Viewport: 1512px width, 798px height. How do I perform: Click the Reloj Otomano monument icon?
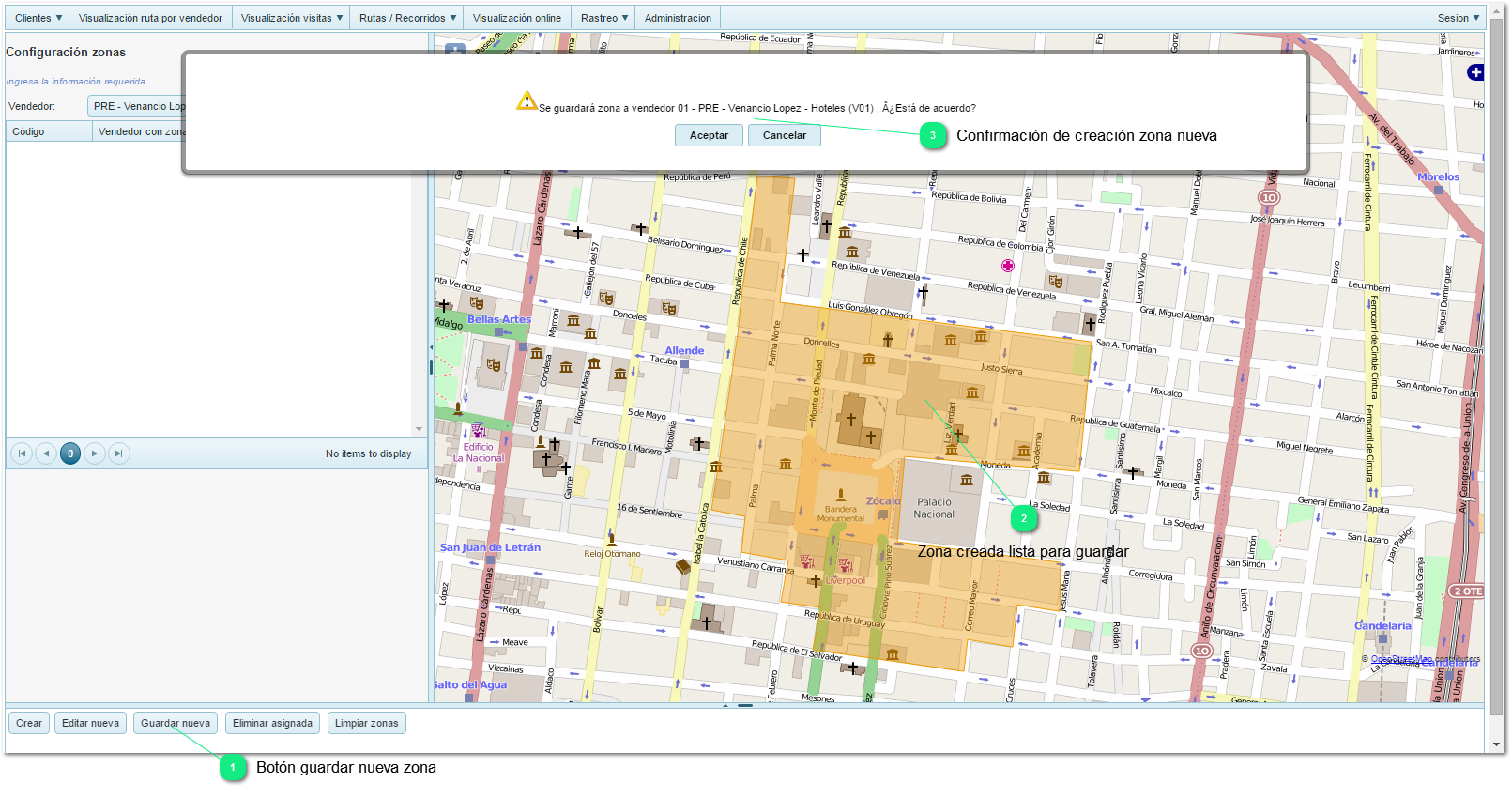tap(612, 540)
